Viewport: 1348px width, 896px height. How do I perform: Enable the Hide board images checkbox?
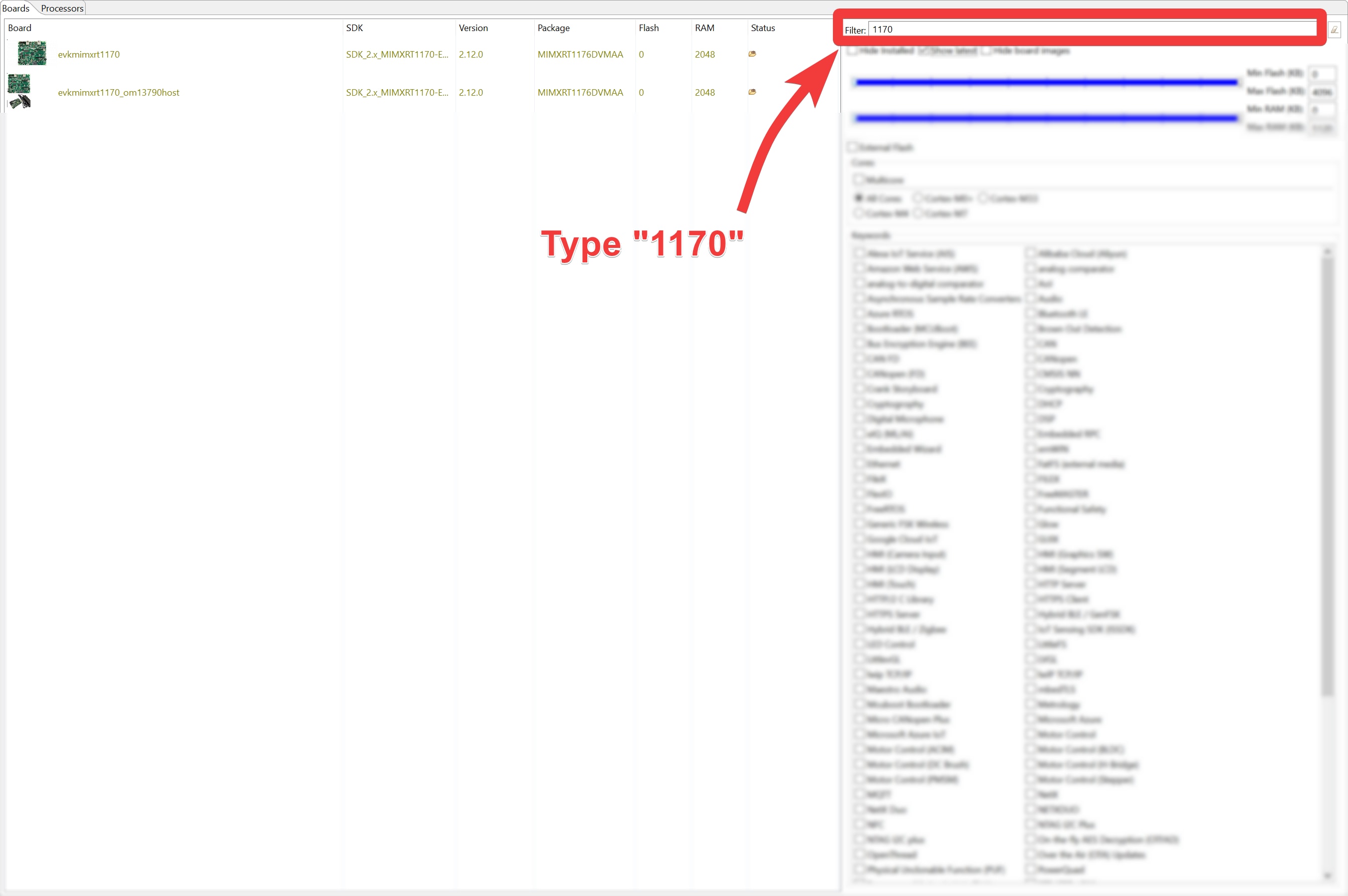point(986,51)
